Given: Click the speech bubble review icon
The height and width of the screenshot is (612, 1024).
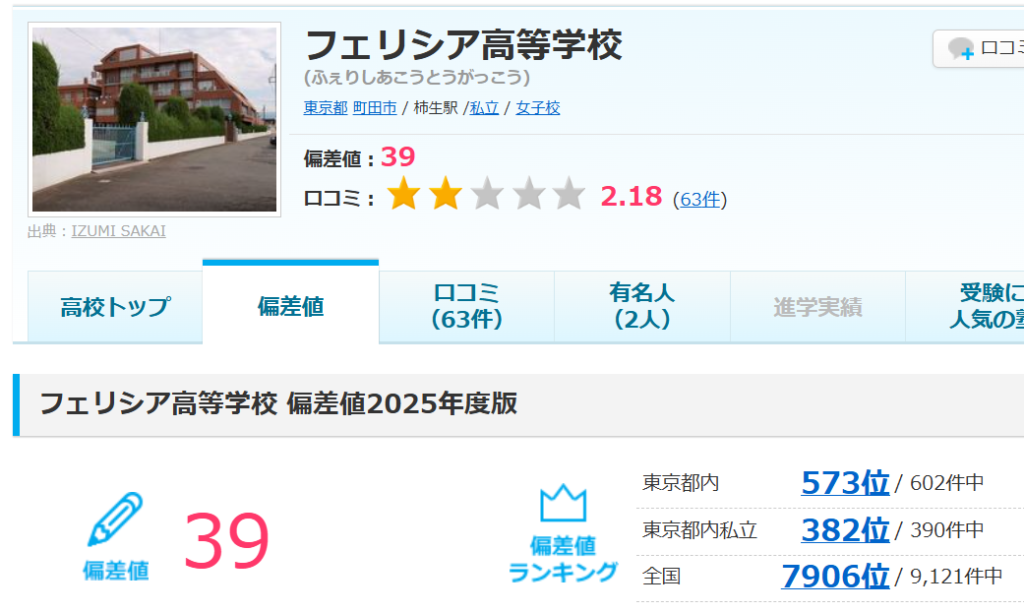Looking at the screenshot, I should pyautogui.click(x=961, y=48).
